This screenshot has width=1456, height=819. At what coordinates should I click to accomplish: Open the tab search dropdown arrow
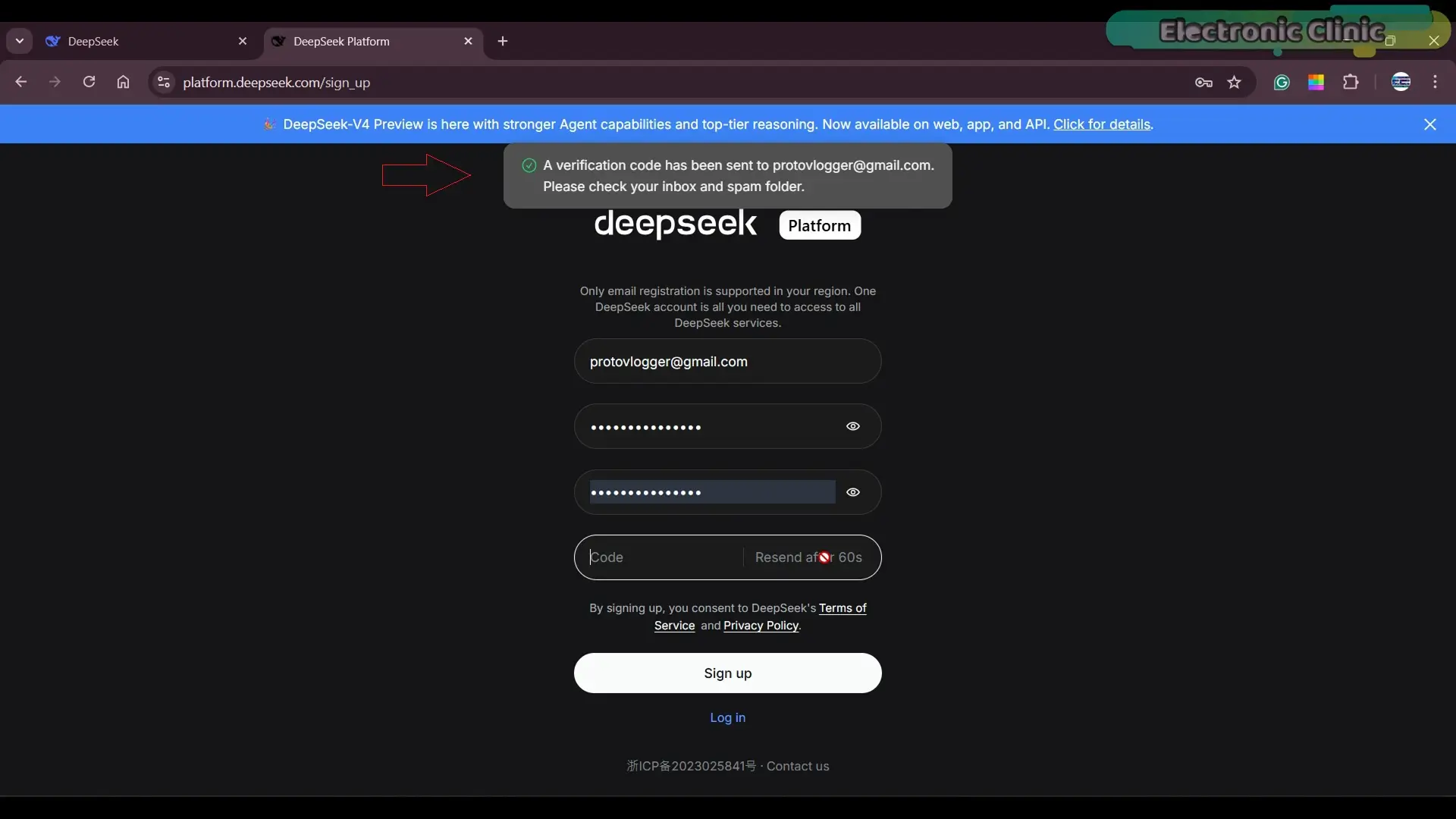(20, 41)
